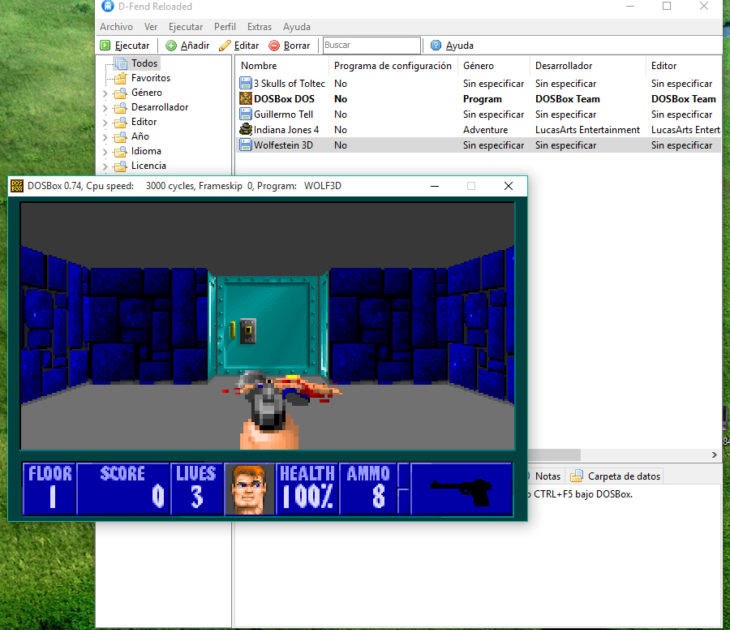Open the Extras menu
This screenshot has height=630, width=730.
pyautogui.click(x=259, y=27)
